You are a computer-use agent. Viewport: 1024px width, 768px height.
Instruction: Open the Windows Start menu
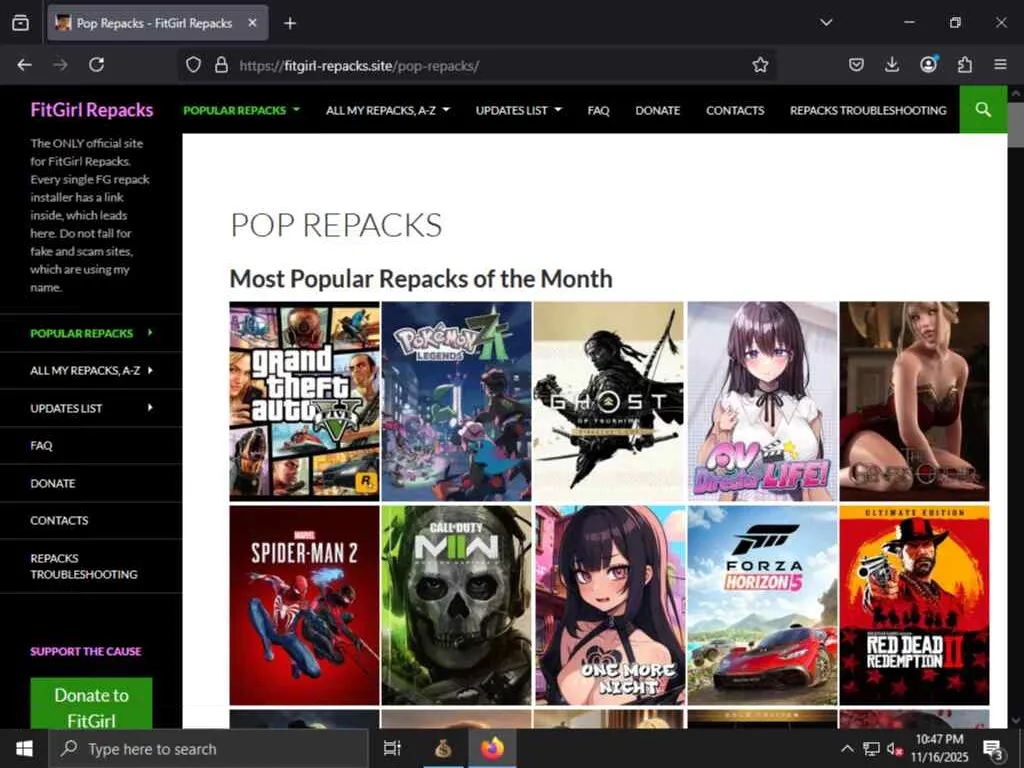point(24,748)
